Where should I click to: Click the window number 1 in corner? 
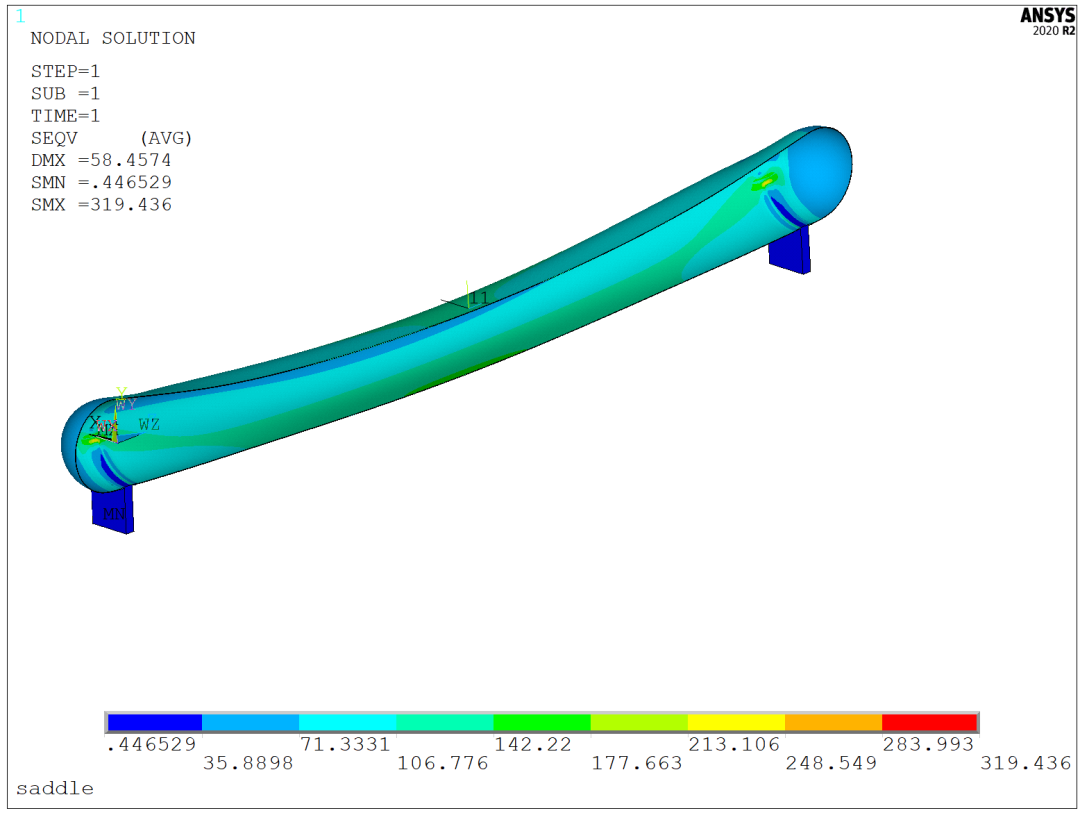21,16
